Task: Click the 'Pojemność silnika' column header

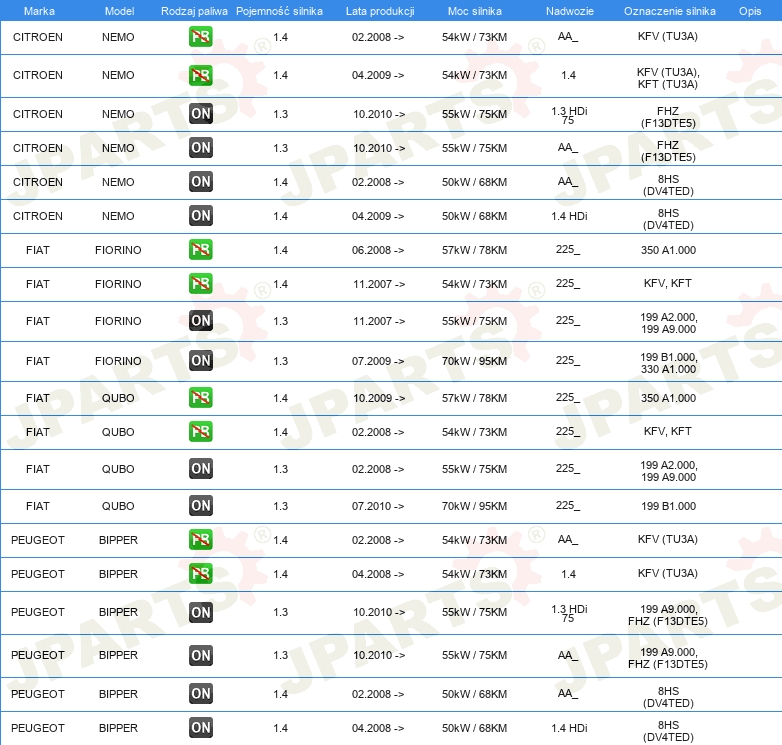Action: (x=279, y=11)
